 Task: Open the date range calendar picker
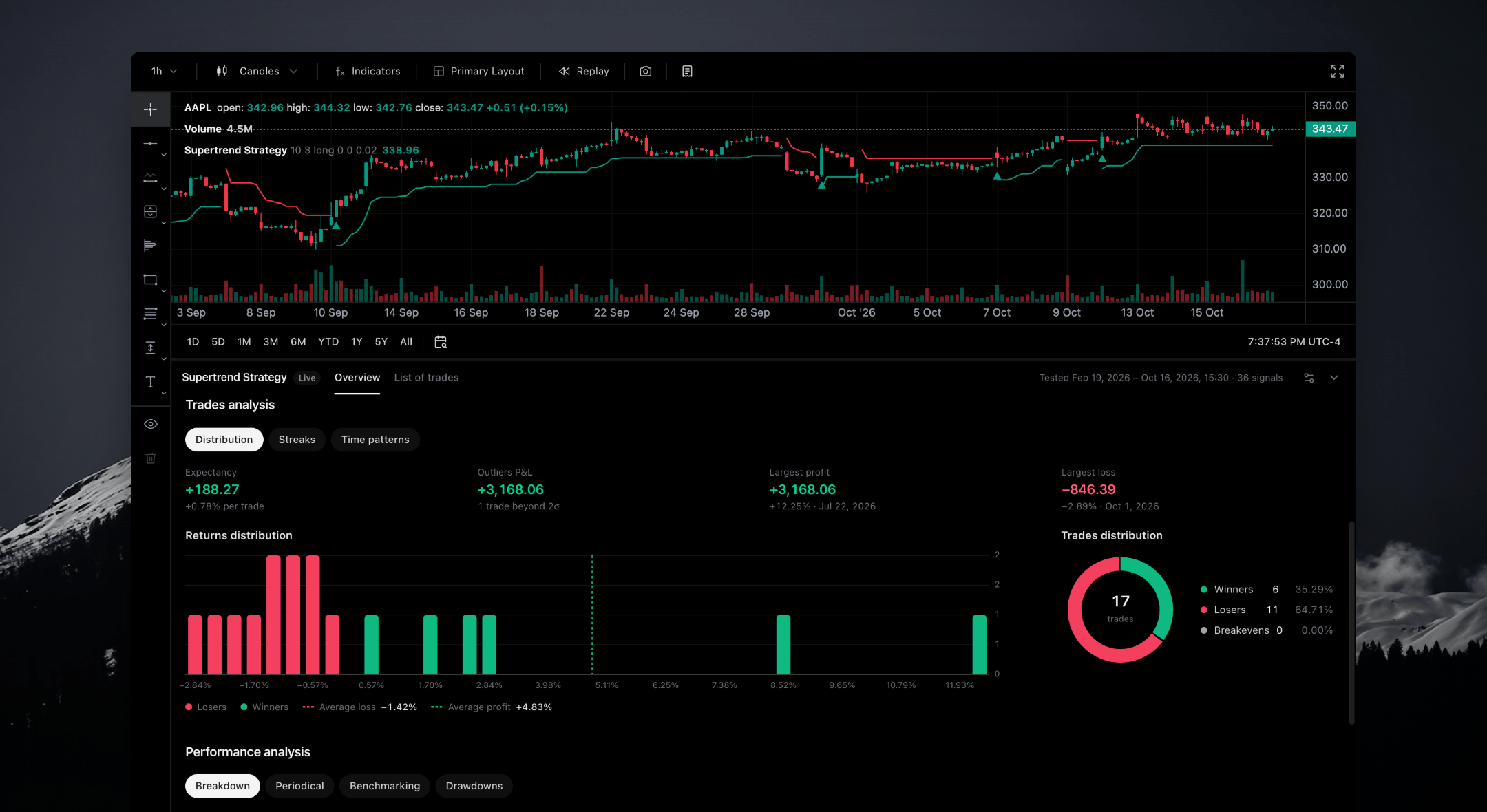pyautogui.click(x=441, y=342)
